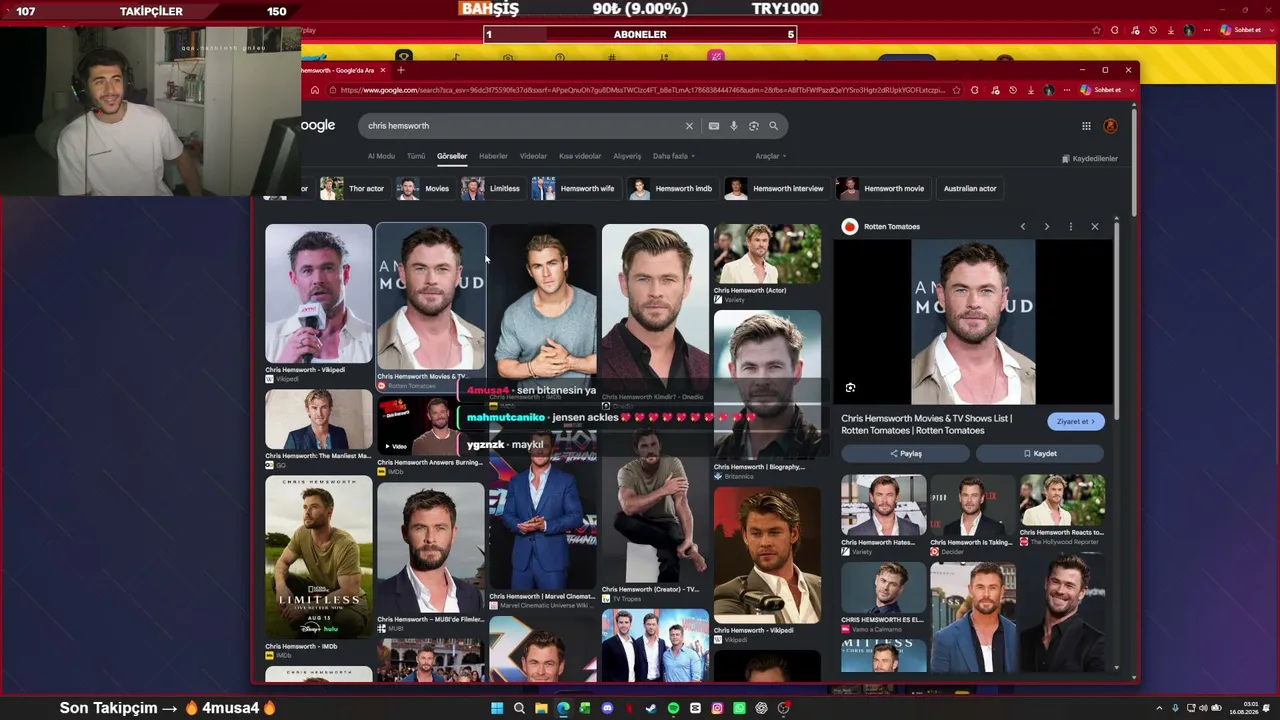This screenshot has width=1280, height=720.
Task: Open the Google apps grid
Action: tap(1086, 126)
